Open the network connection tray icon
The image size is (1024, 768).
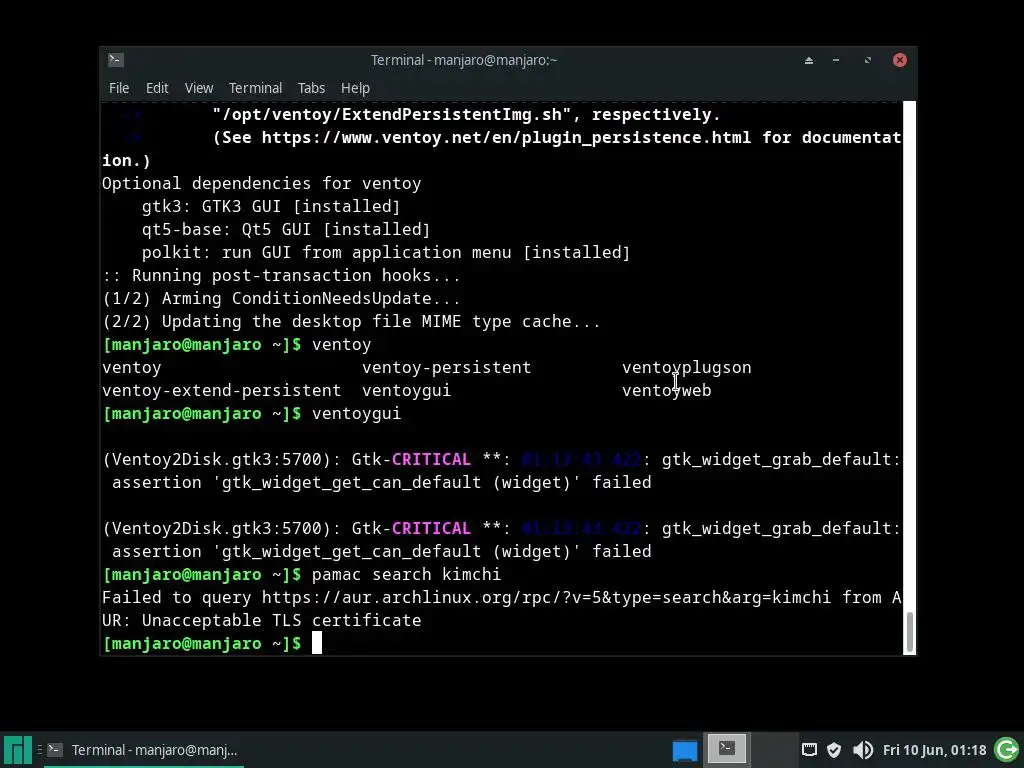coord(809,750)
